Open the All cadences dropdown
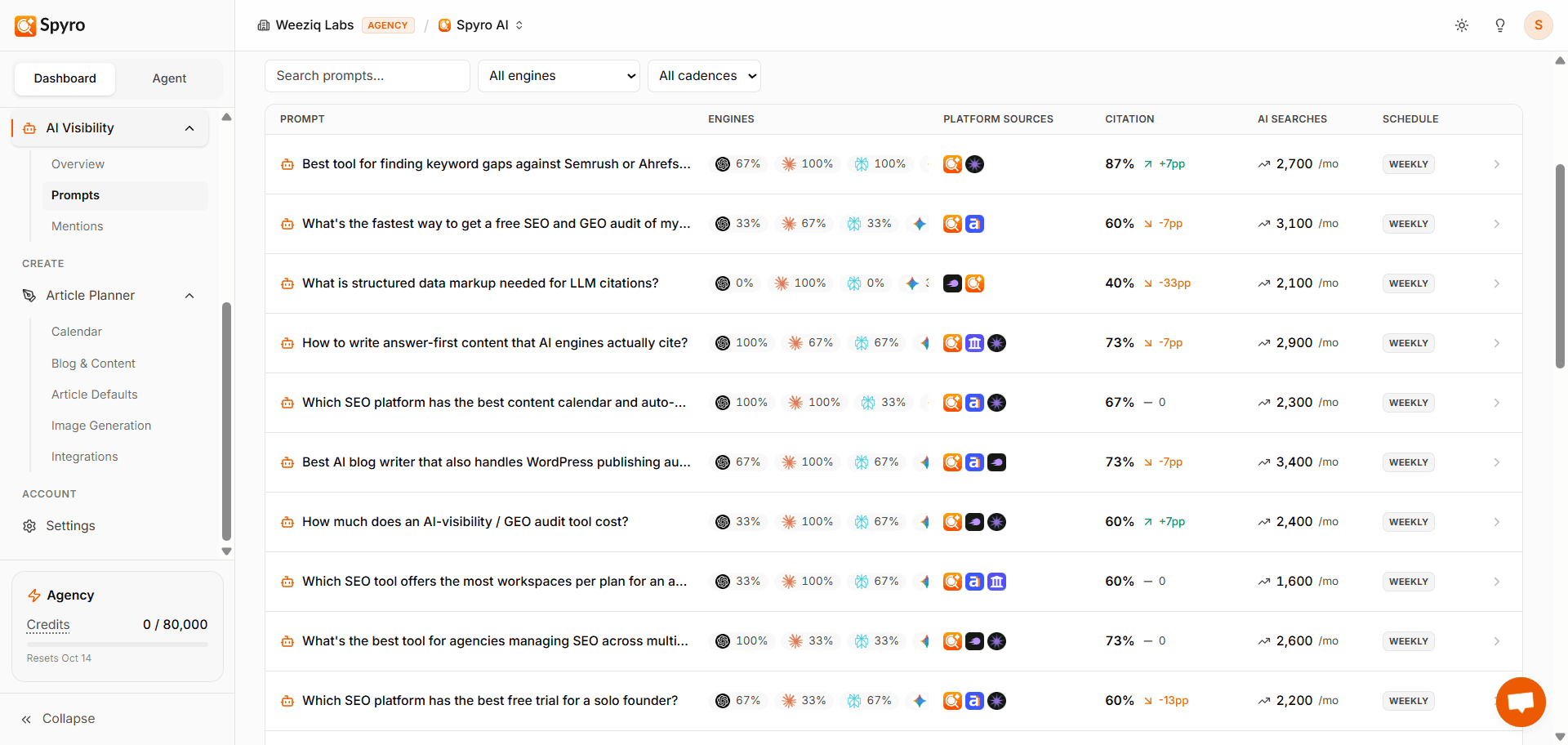 tap(704, 76)
